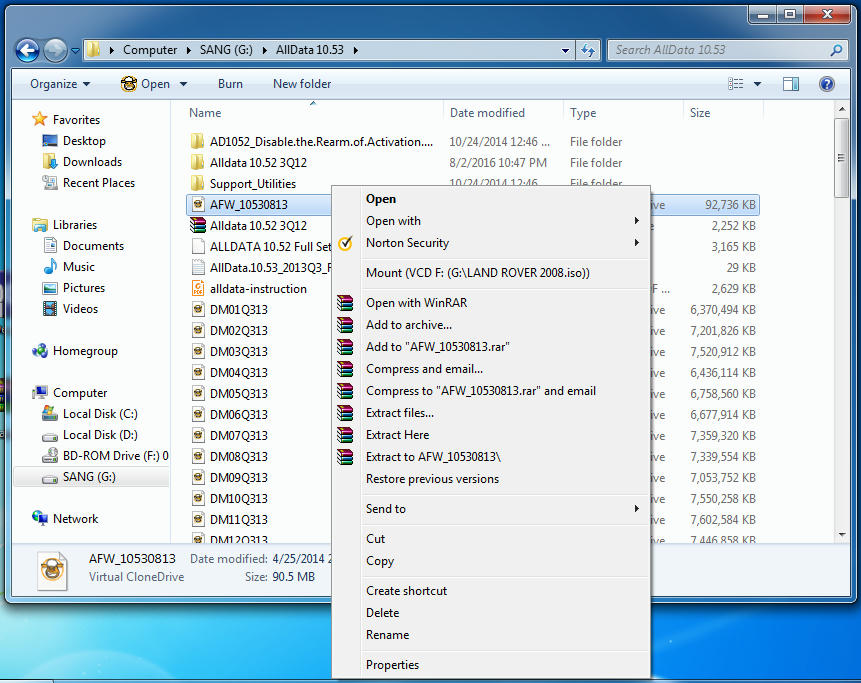Expand the Norton Security submenu
Screen dimensions: 861x683
(x=636, y=243)
